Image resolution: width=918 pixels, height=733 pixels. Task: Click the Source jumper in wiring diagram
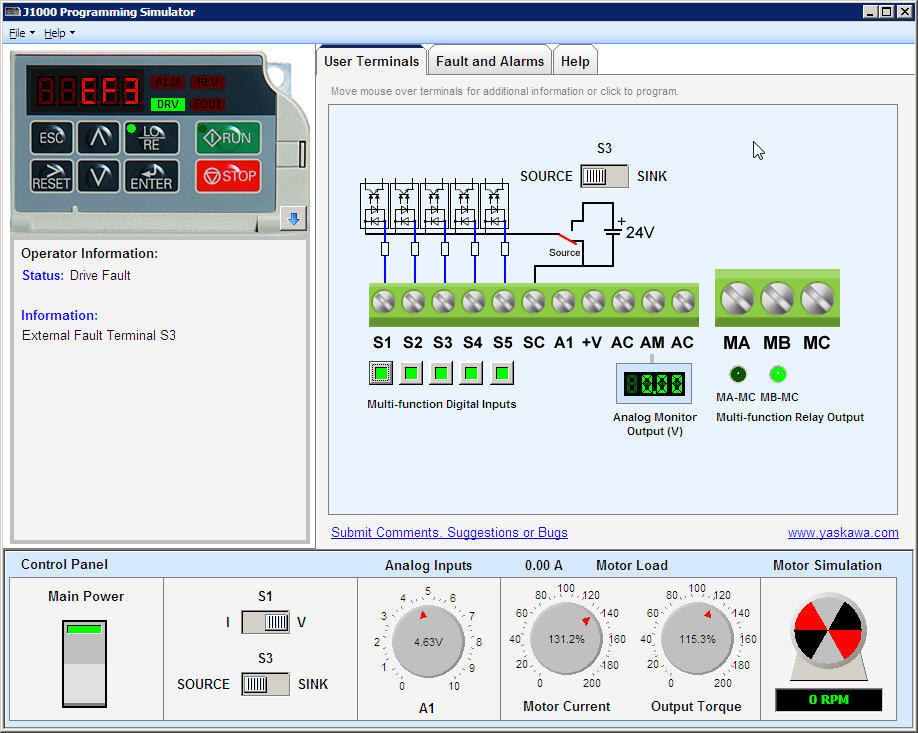[x=567, y=239]
